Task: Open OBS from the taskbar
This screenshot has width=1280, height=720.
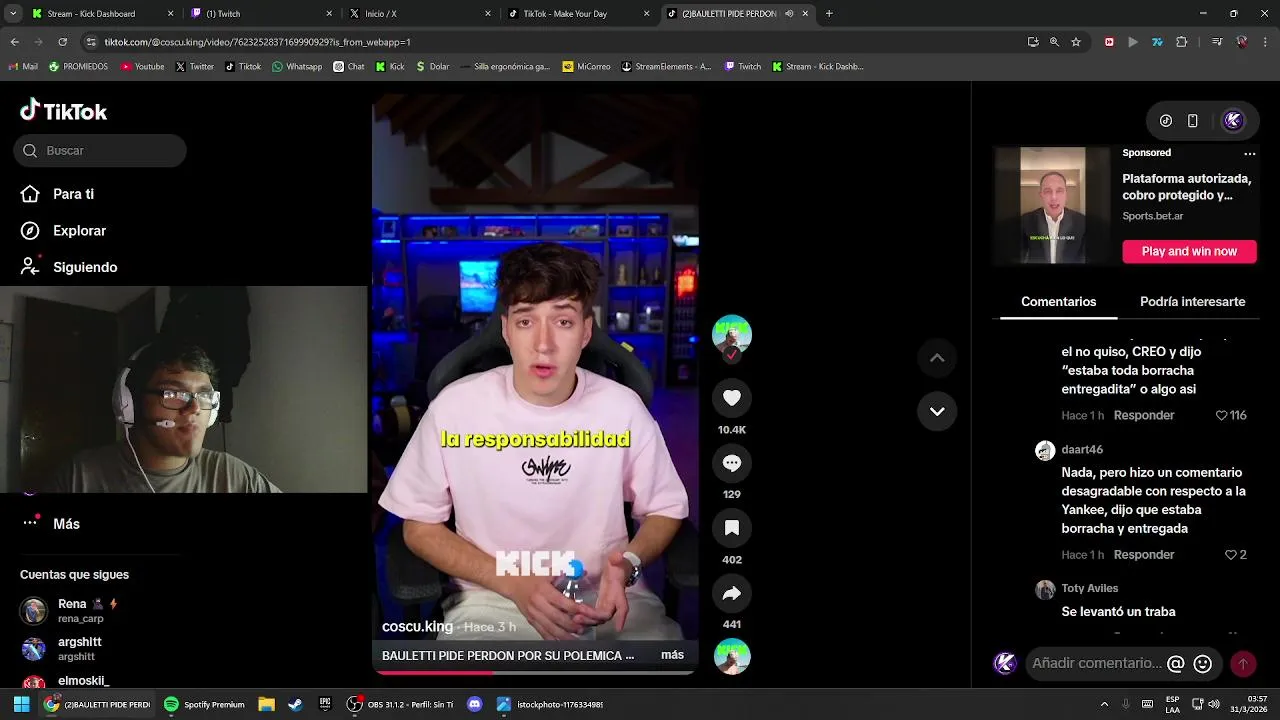Action: [399, 705]
